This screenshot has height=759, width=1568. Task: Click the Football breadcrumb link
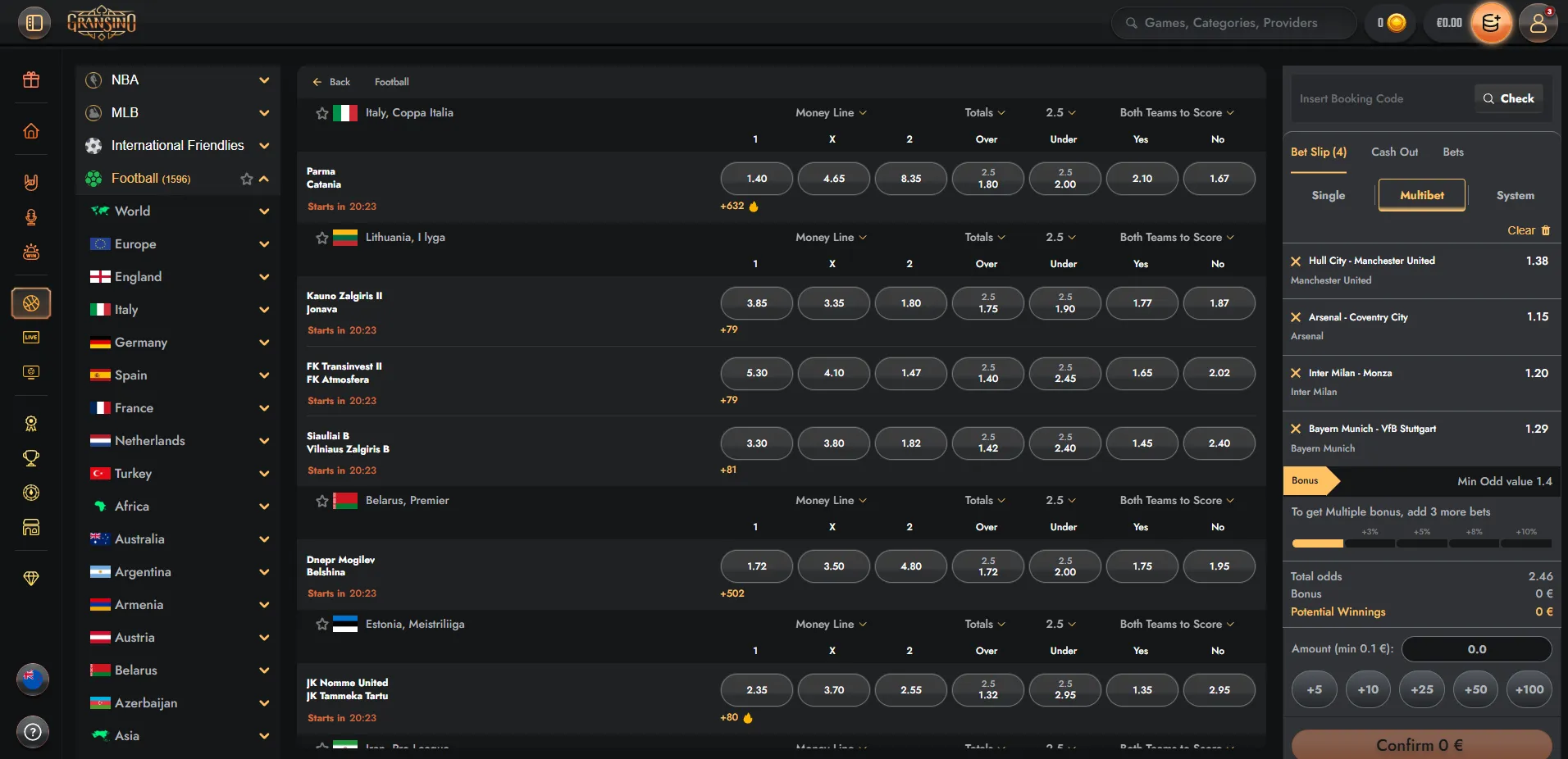(x=392, y=82)
